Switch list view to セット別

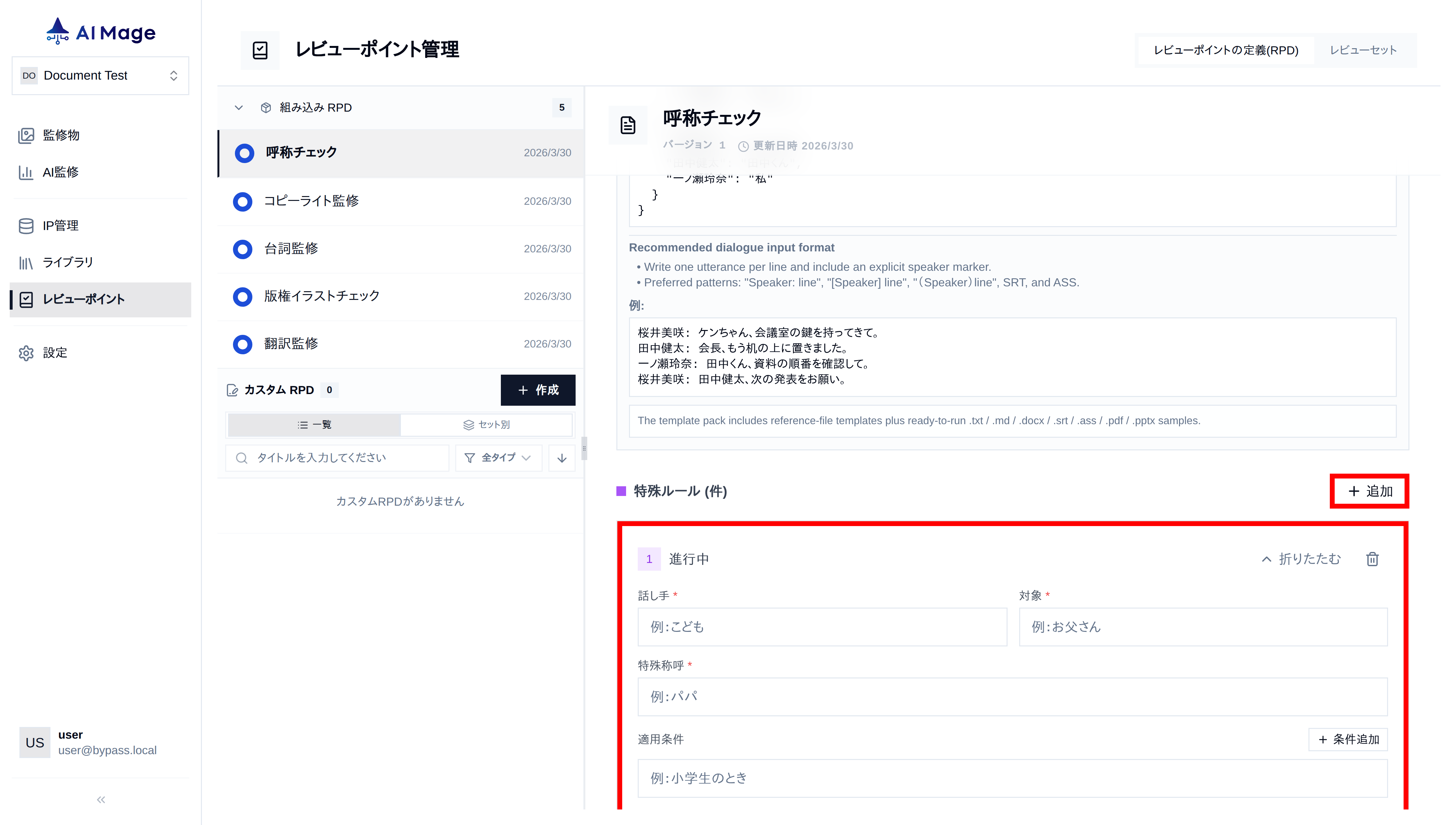tap(486, 424)
